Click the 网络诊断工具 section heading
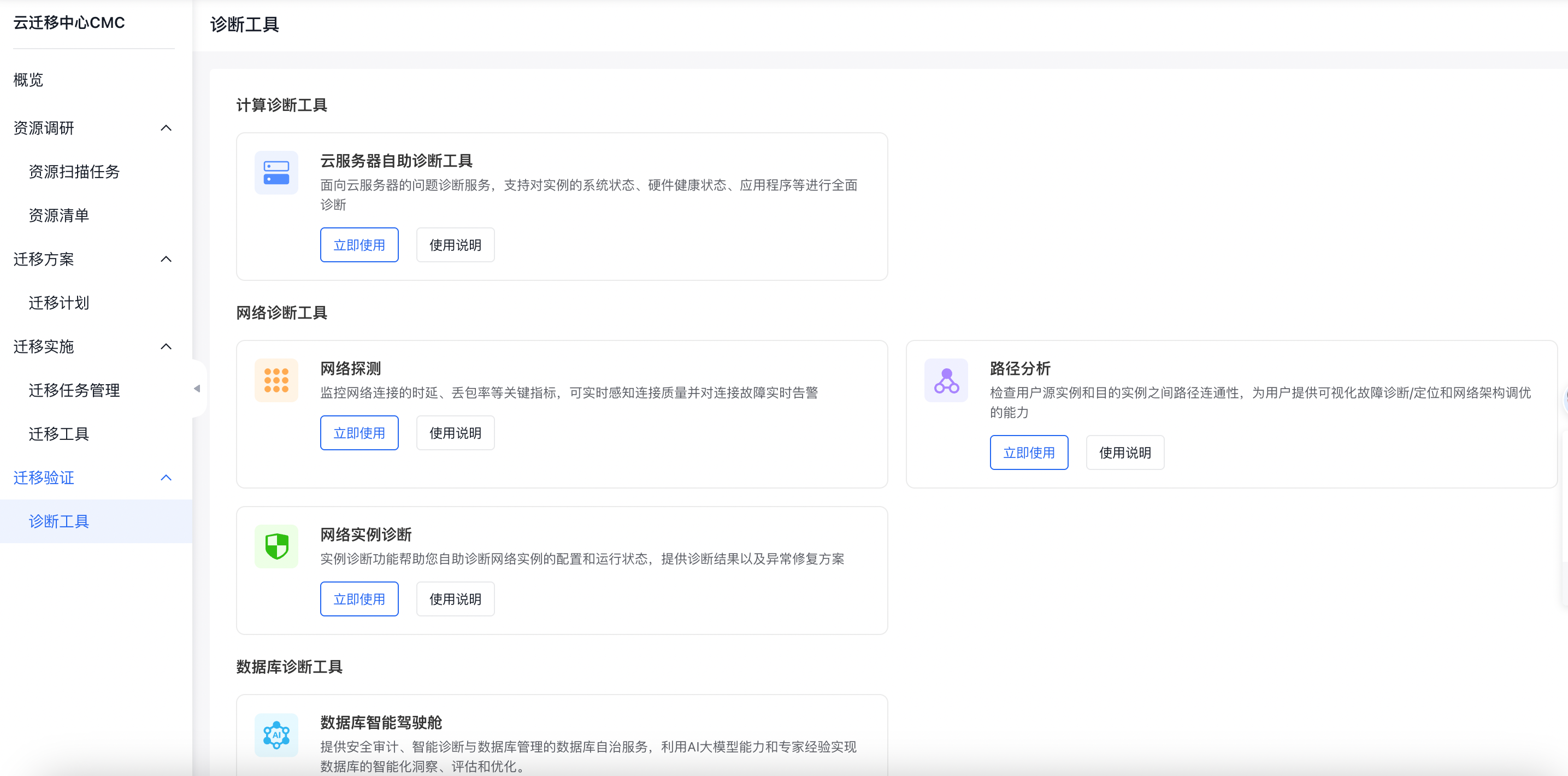Viewport: 1568px width, 776px height. (282, 313)
